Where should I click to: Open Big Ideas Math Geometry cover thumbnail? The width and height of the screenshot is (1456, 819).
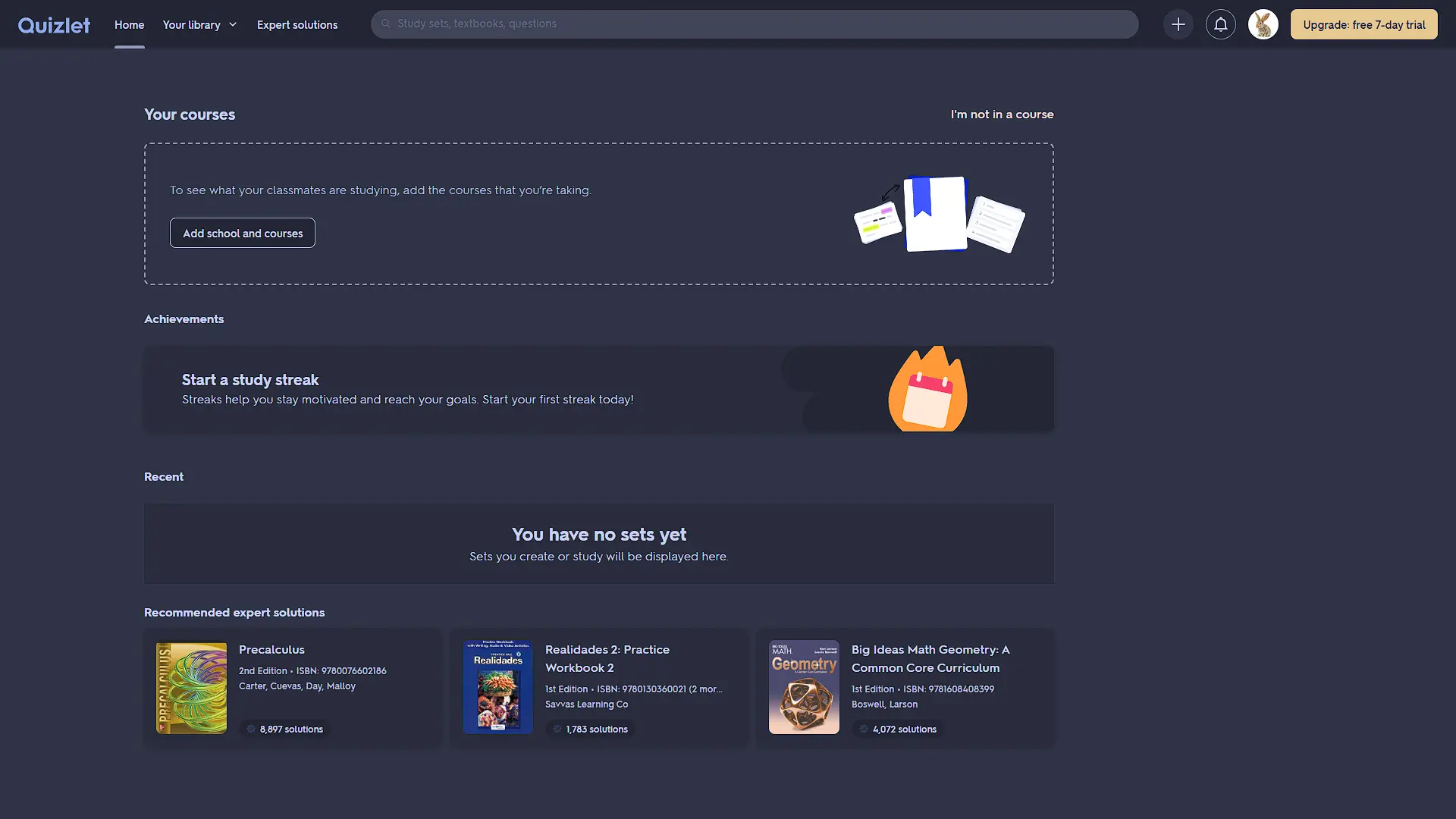804,687
